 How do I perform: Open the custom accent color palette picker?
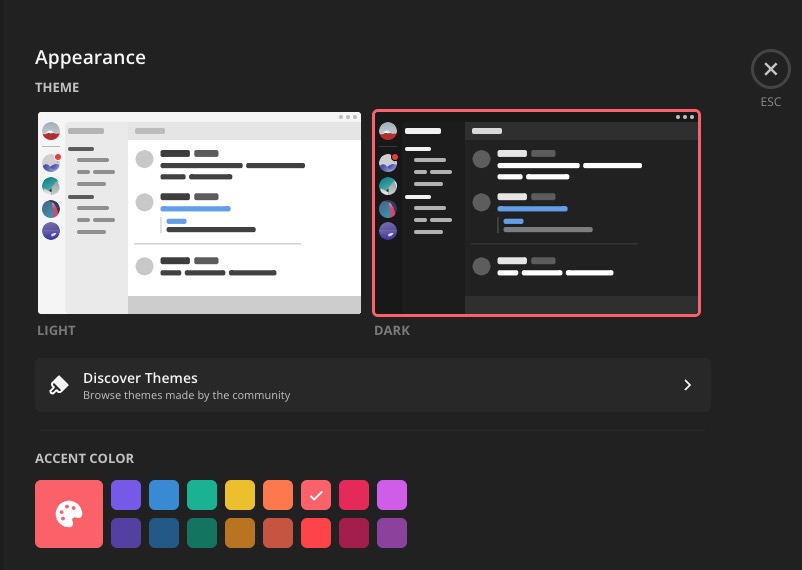(69, 514)
